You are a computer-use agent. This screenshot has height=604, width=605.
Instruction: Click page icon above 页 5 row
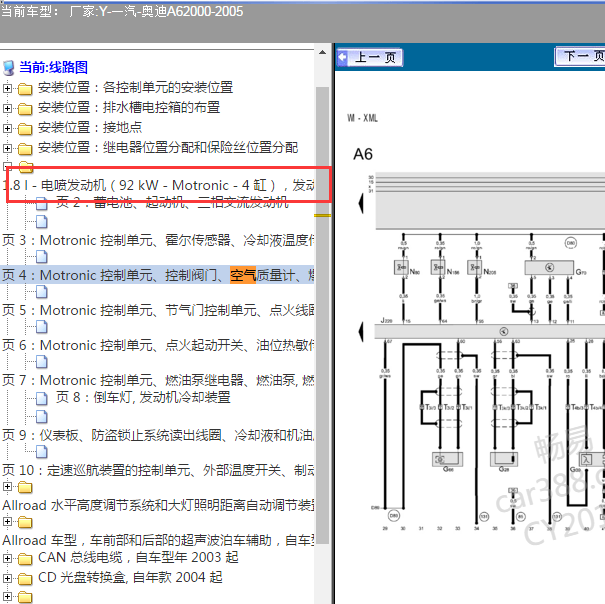(42, 292)
